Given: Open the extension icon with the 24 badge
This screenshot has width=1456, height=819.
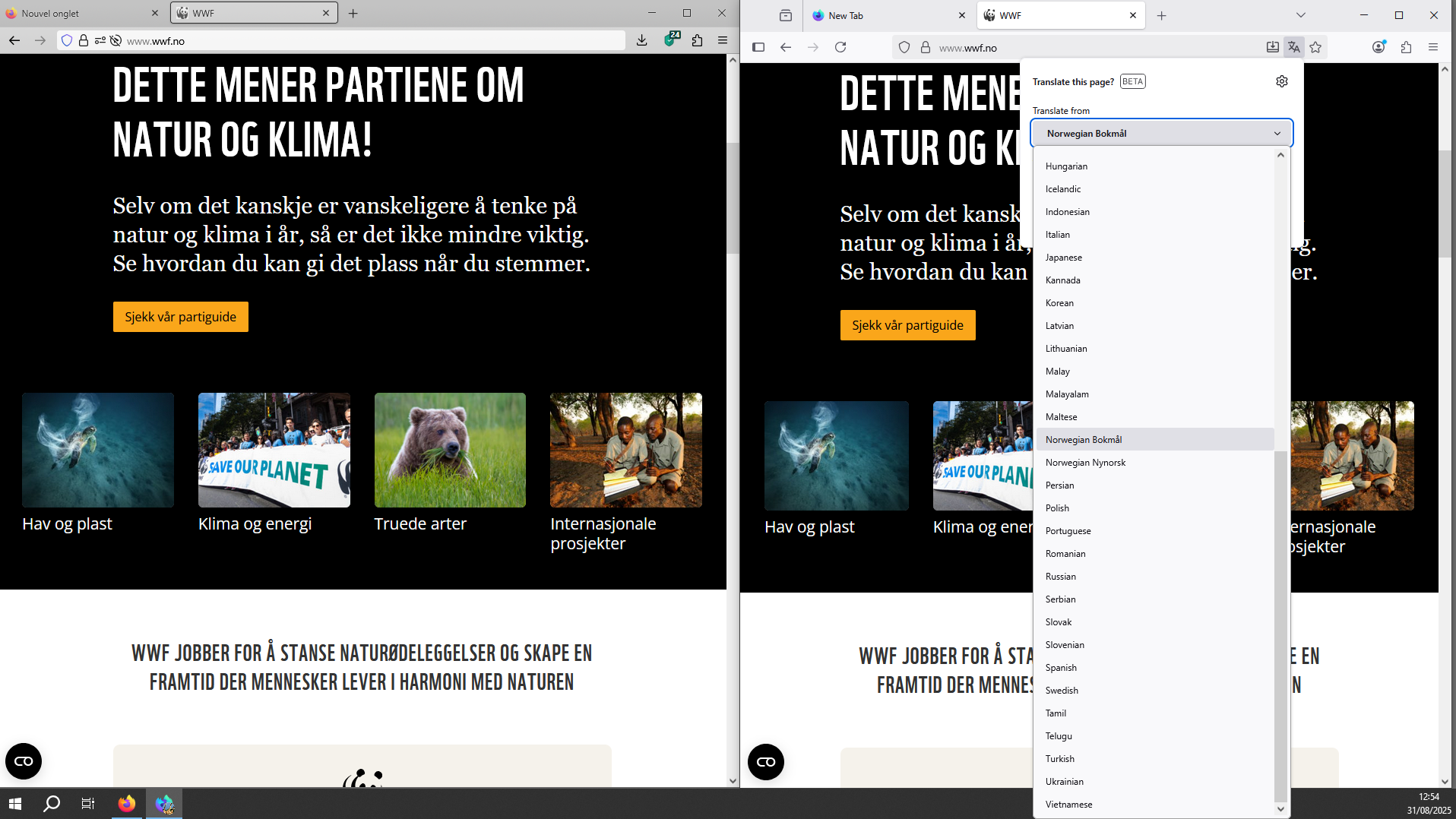Looking at the screenshot, I should (670, 40).
